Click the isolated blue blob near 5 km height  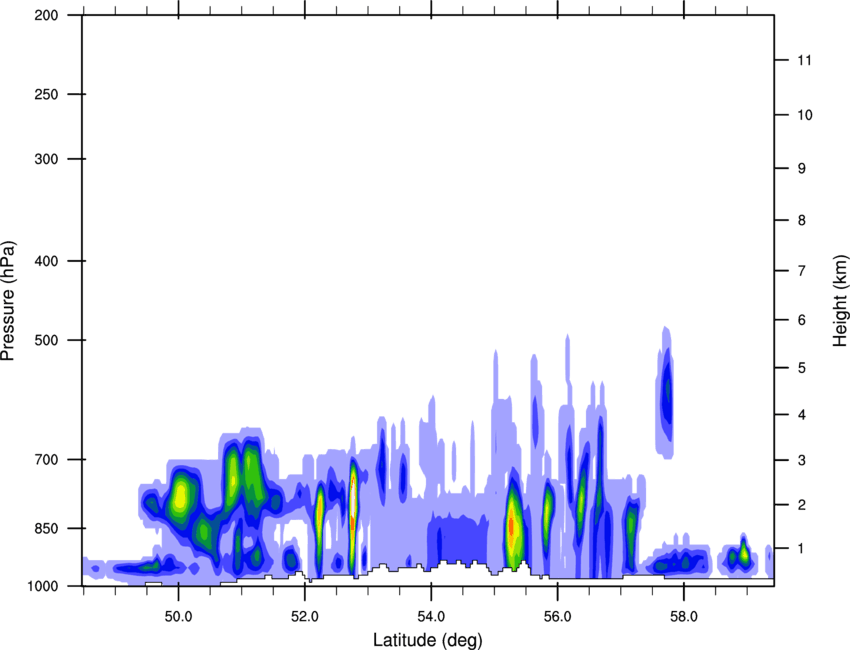tap(666, 393)
